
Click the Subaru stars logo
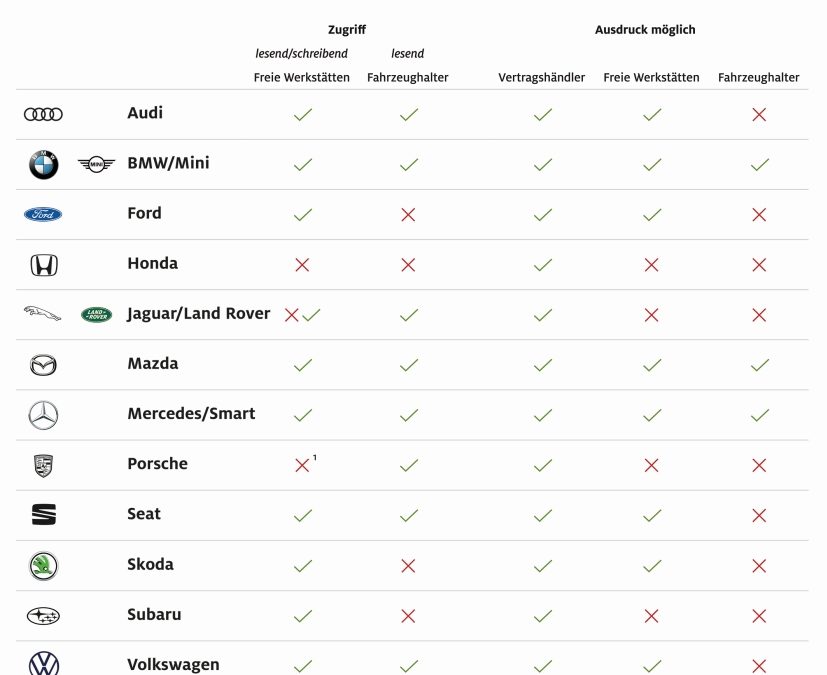(x=43, y=616)
